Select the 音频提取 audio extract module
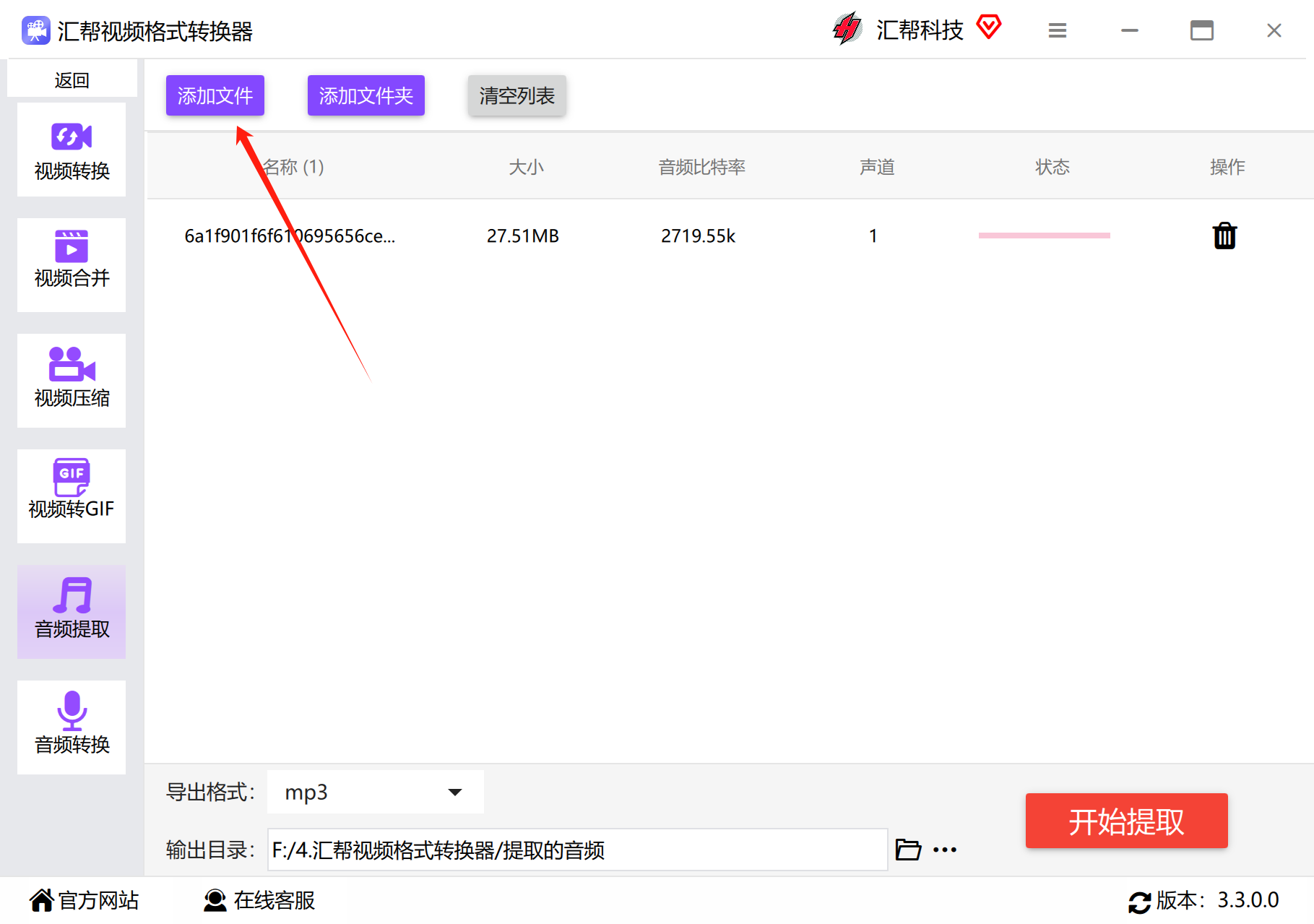The width and height of the screenshot is (1314, 924). click(x=72, y=612)
